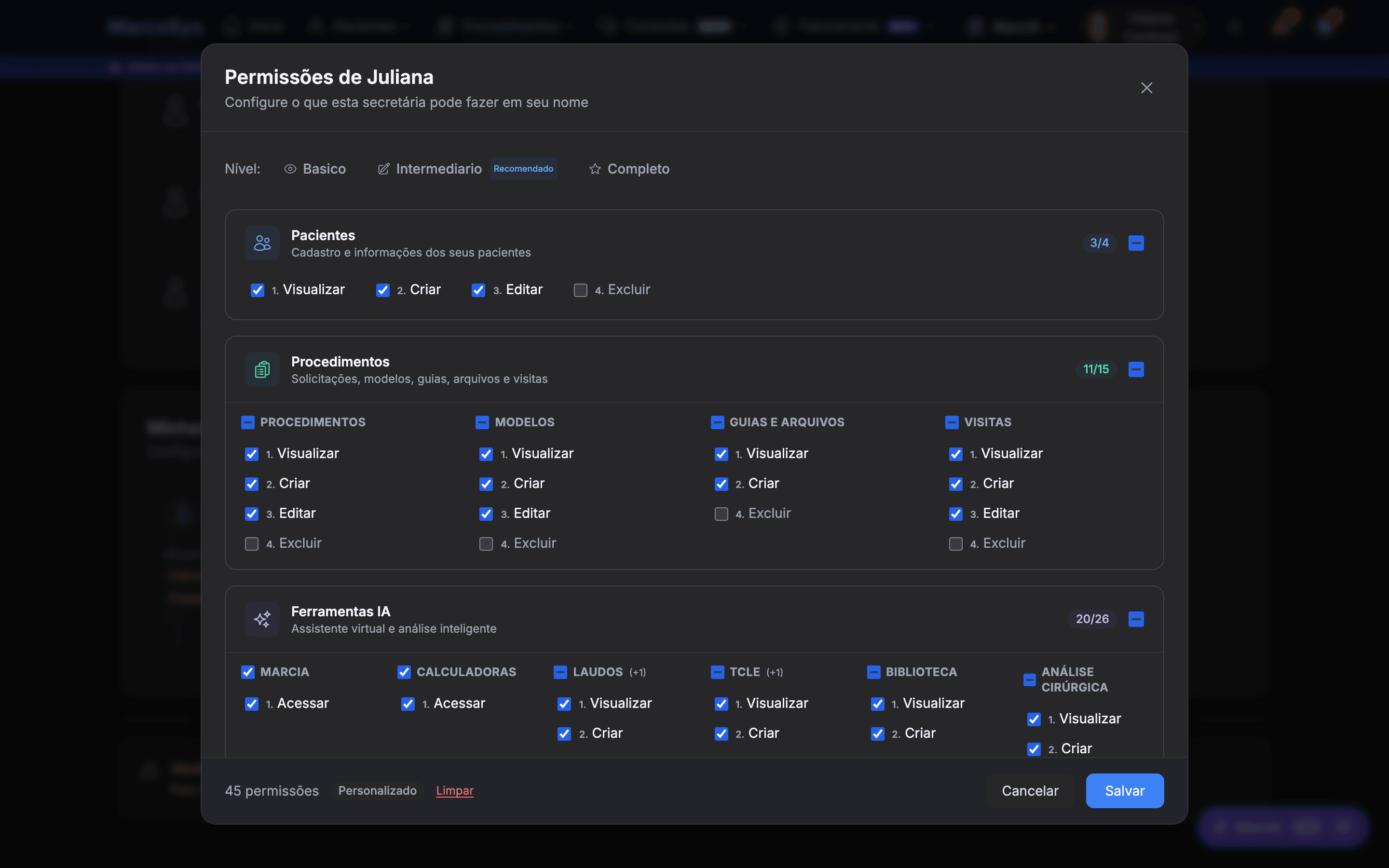The height and width of the screenshot is (868, 1389).
Task: Toggle the TCLE group checkbox
Action: click(x=717, y=672)
